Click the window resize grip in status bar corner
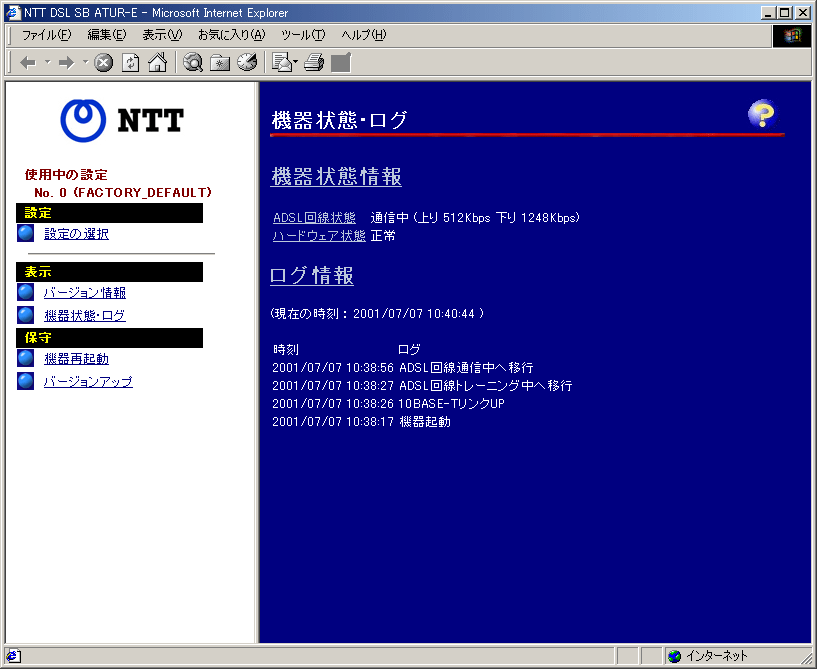Screen dimensions: 817x669 (x=806, y=658)
